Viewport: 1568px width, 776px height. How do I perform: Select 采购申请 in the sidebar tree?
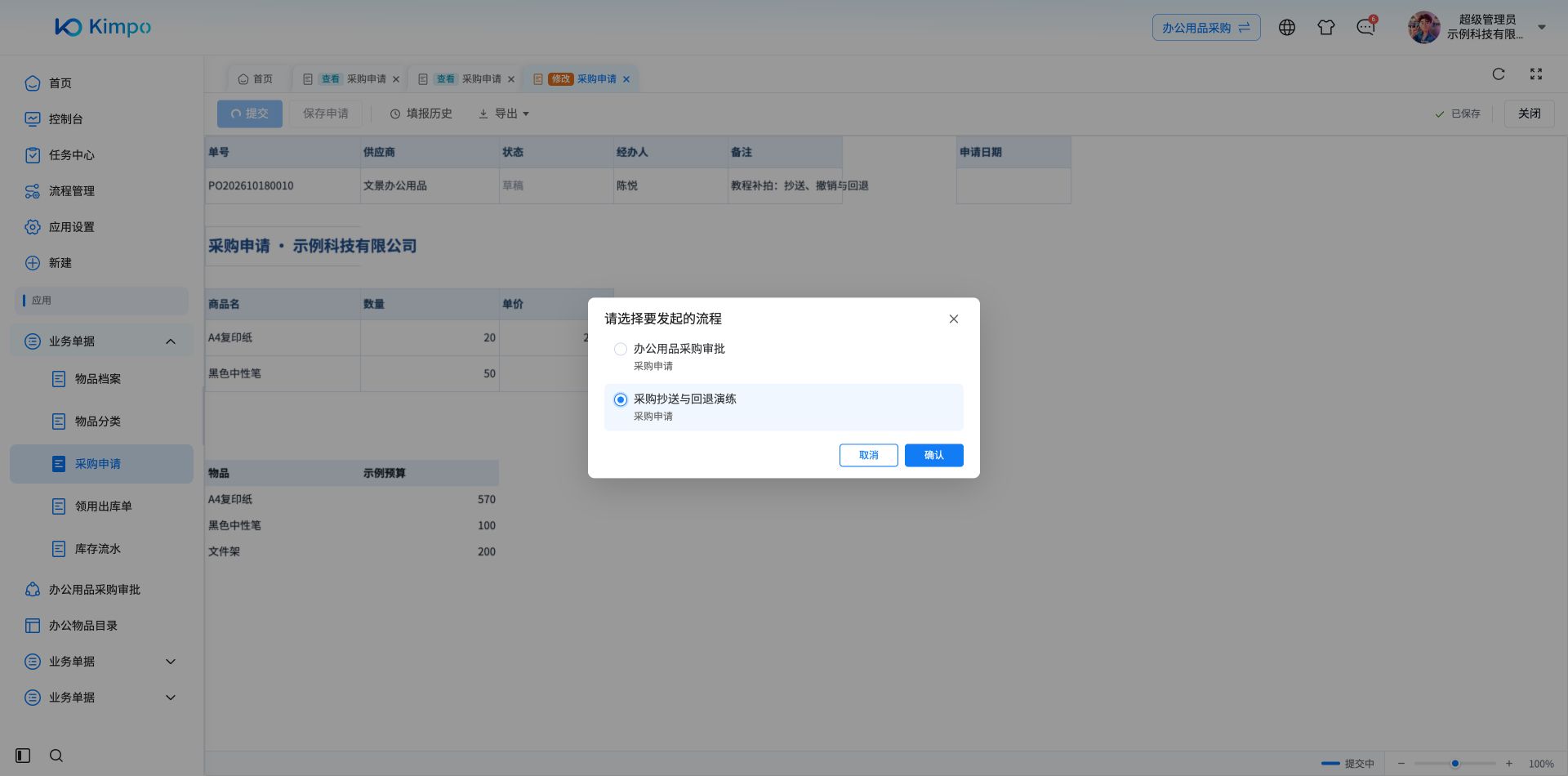click(x=101, y=463)
